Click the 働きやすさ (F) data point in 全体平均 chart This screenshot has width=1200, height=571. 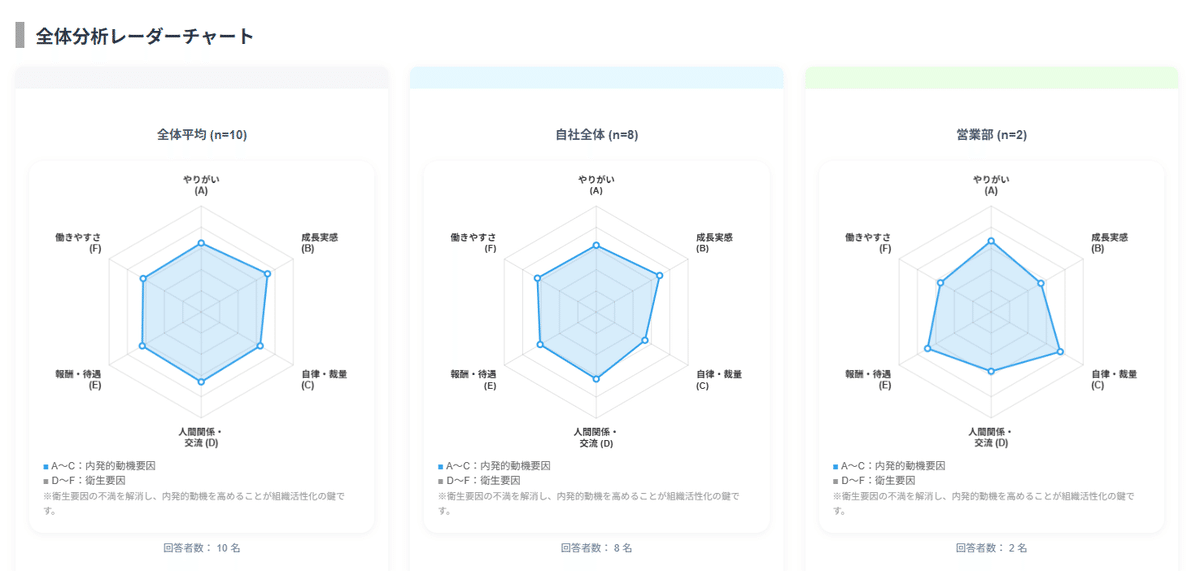(x=144, y=279)
